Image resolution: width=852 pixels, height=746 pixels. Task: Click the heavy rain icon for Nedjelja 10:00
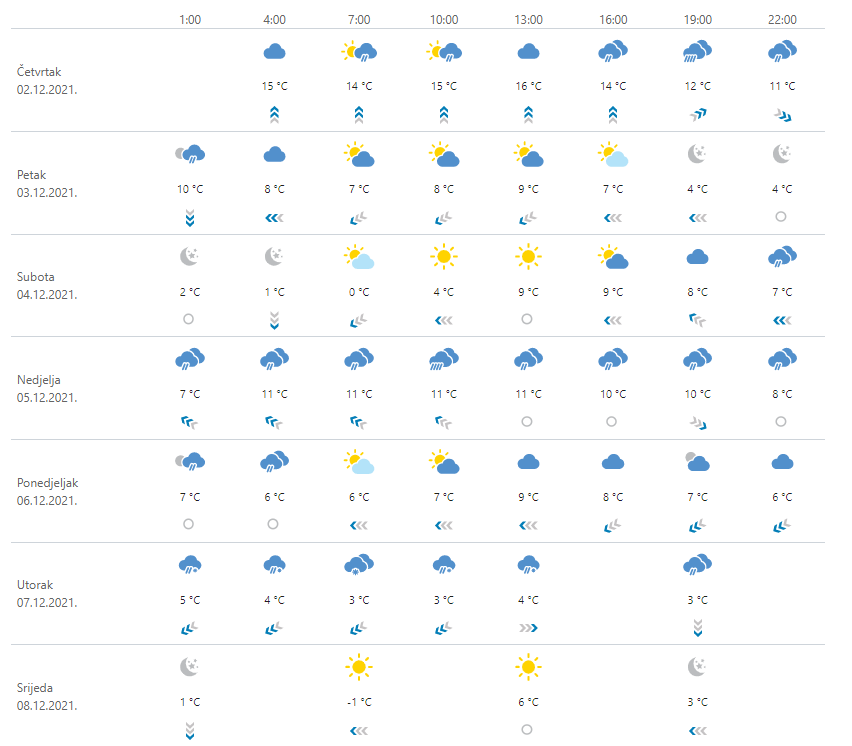pos(444,360)
